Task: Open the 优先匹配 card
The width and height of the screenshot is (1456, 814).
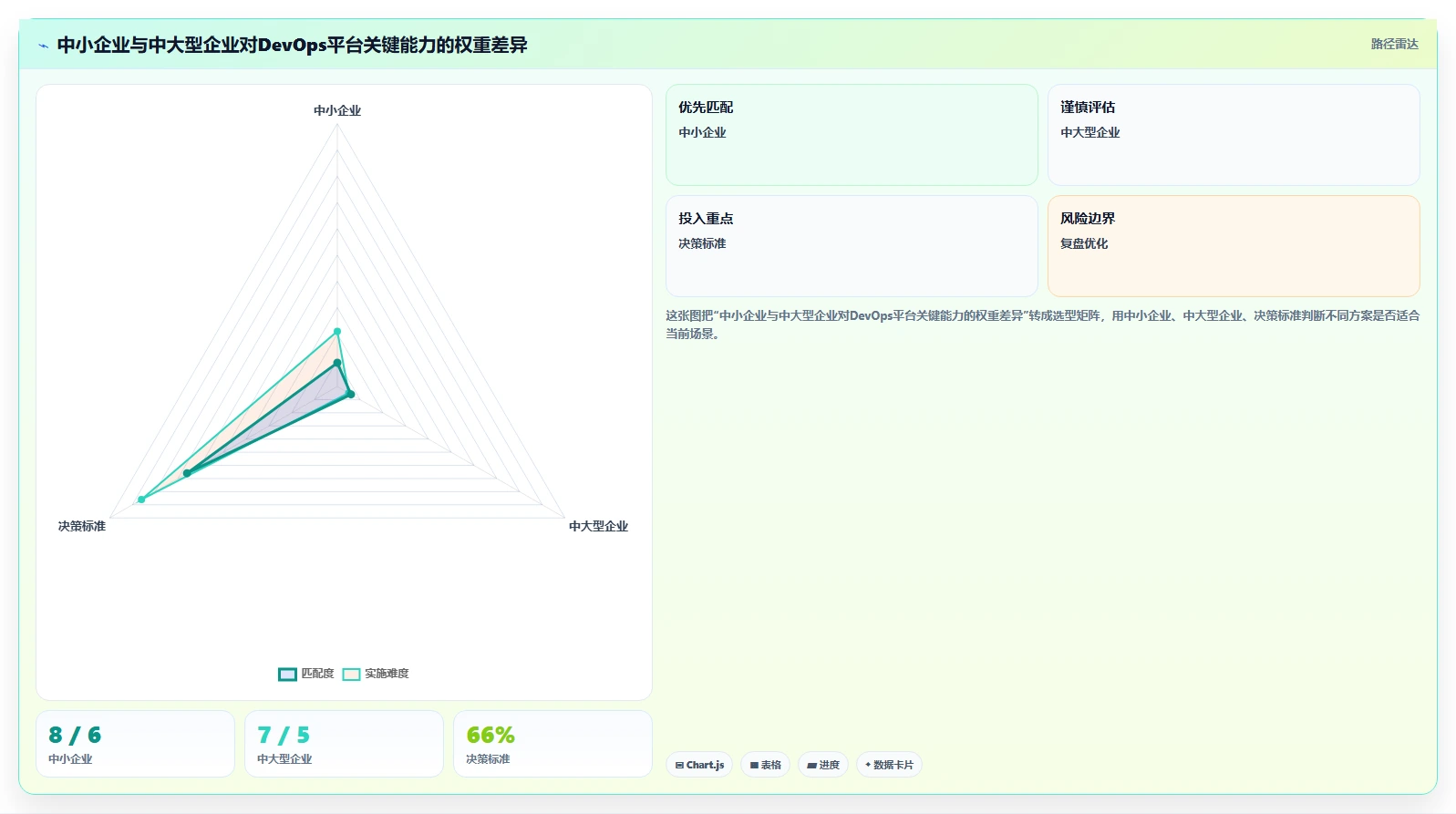Action: click(852, 135)
